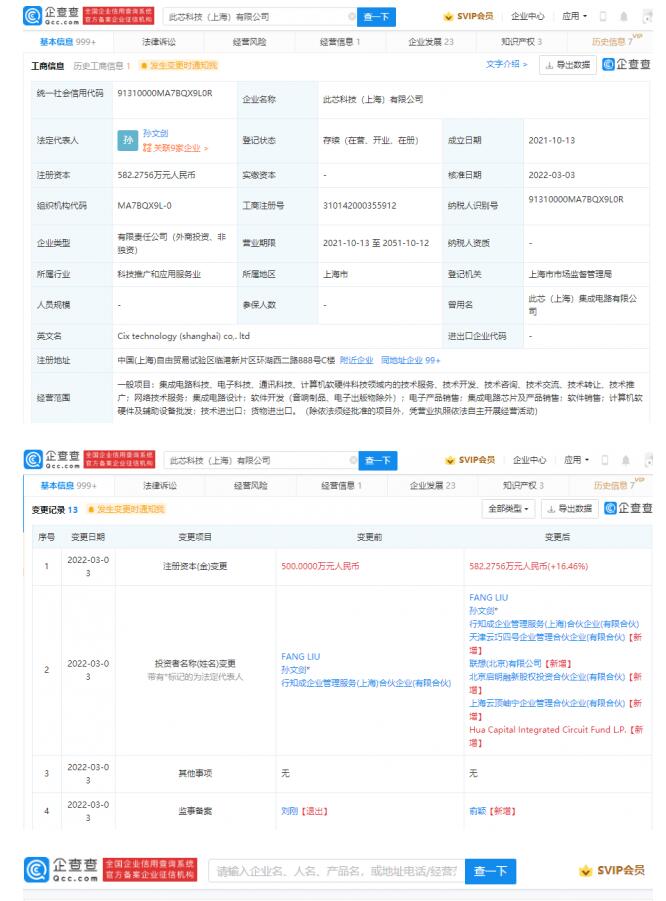Click 查一下 button beside the empty search box

tap(490, 871)
